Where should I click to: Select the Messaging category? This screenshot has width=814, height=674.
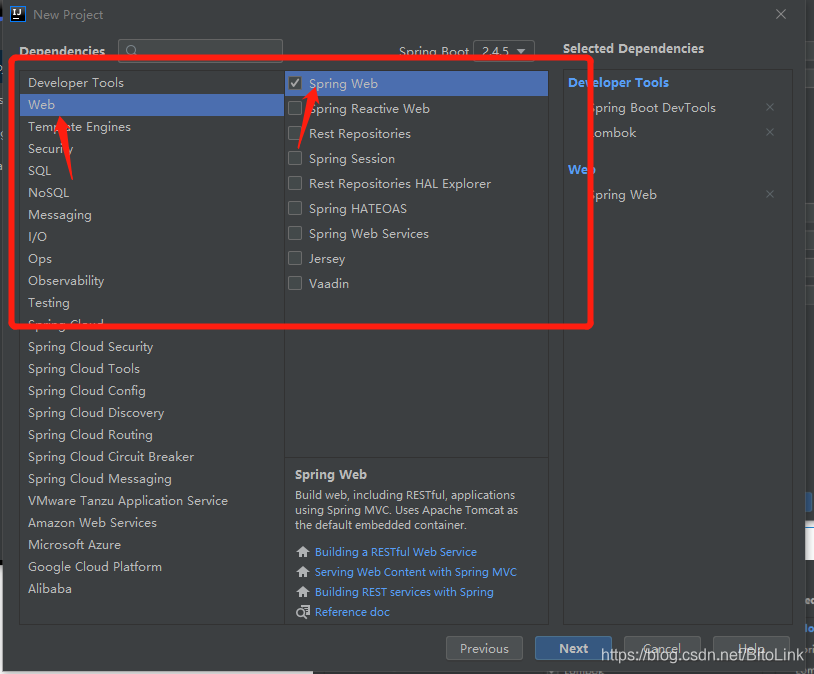152,214
